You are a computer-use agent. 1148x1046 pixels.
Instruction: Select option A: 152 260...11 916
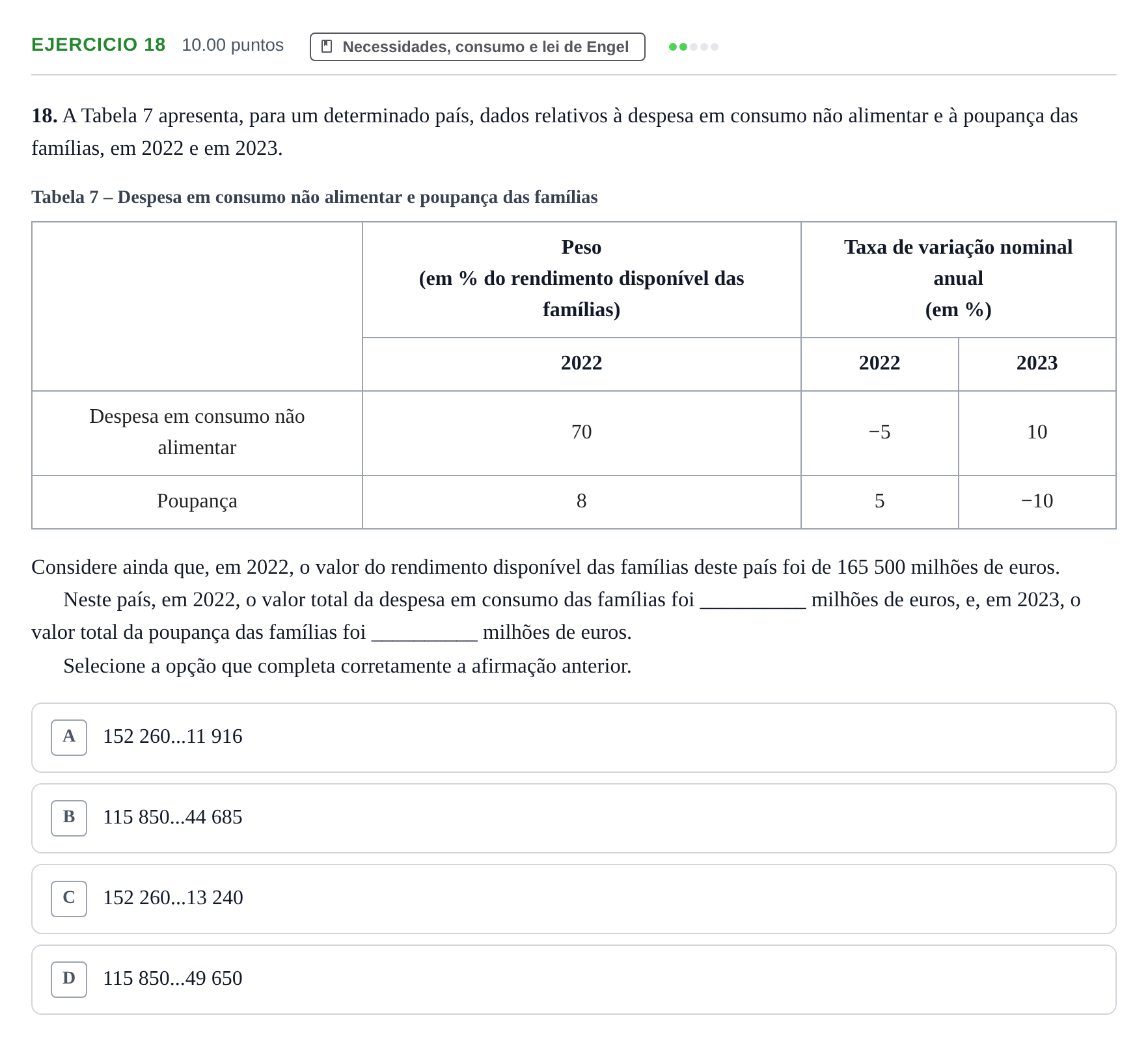[574, 738]
